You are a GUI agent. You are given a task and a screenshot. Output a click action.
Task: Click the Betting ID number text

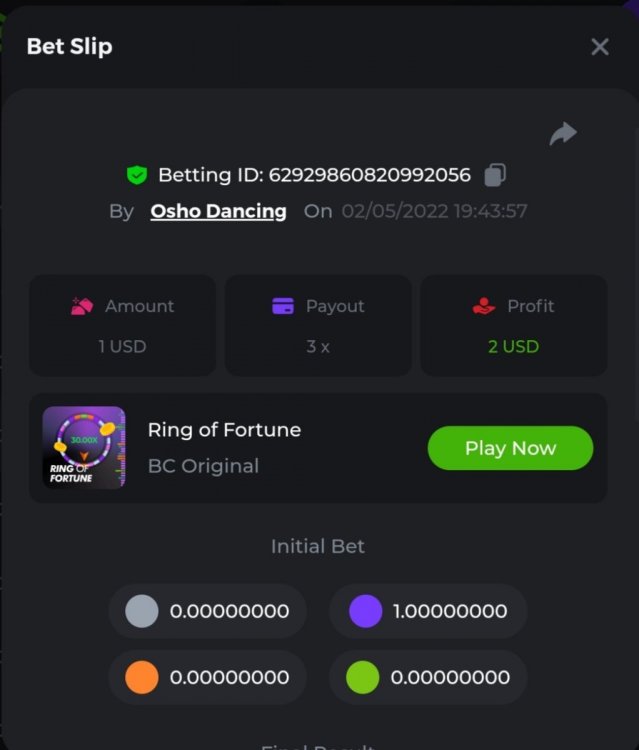coord(369,175)
